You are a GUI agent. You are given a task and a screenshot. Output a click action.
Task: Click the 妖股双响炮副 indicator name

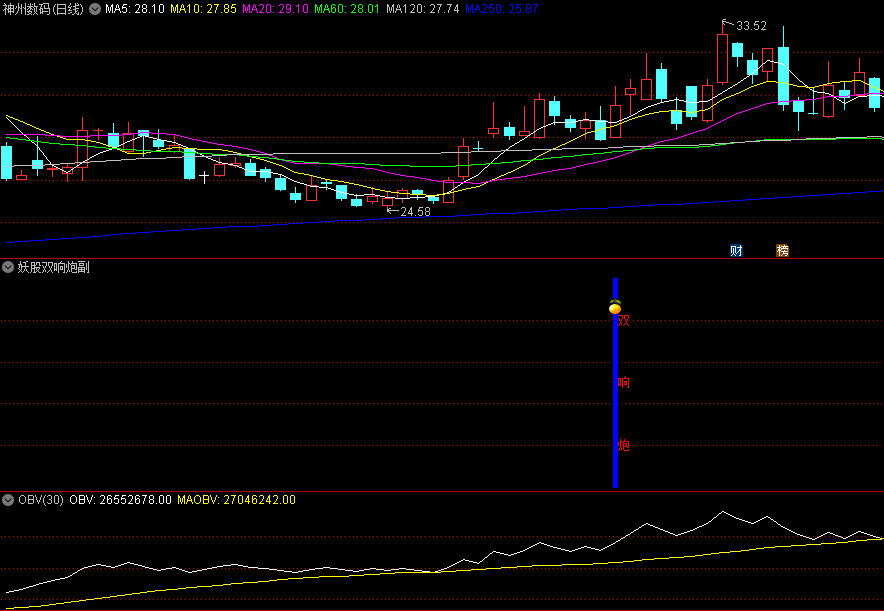[54, 267]
